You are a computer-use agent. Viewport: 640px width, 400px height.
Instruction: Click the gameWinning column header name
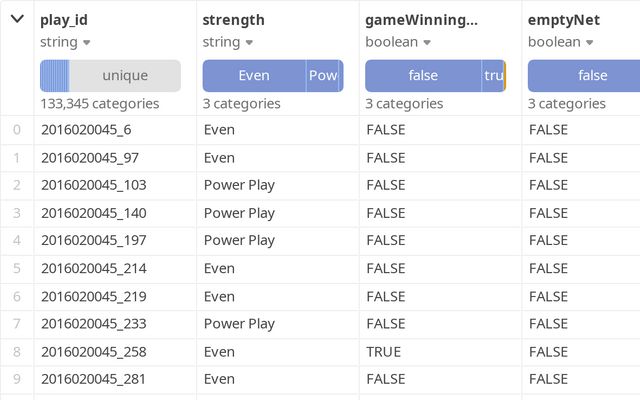421,20
